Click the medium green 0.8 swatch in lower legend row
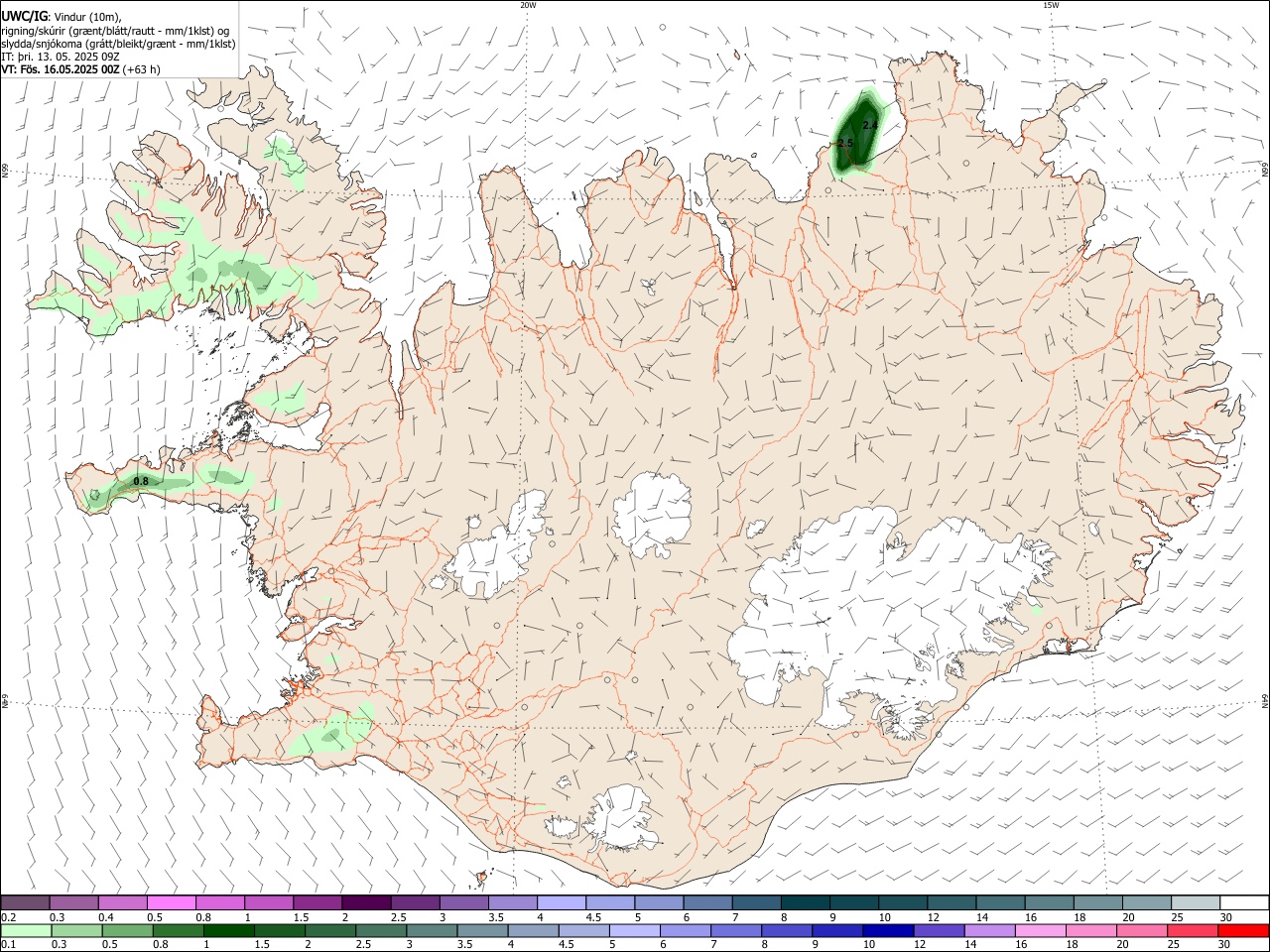This screenshot has height=952, width=1270. [x=178, y=931]
